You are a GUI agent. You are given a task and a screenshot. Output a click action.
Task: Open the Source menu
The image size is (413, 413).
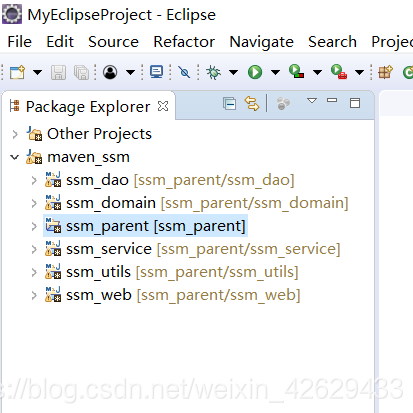[x=113, y=42]
